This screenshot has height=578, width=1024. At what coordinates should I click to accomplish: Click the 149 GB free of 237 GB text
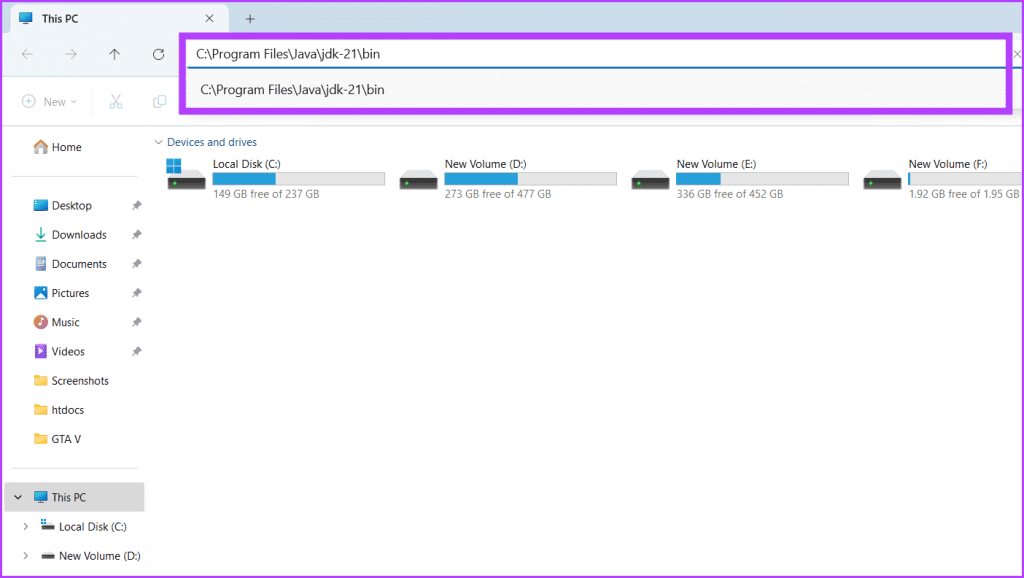point(266,194)
